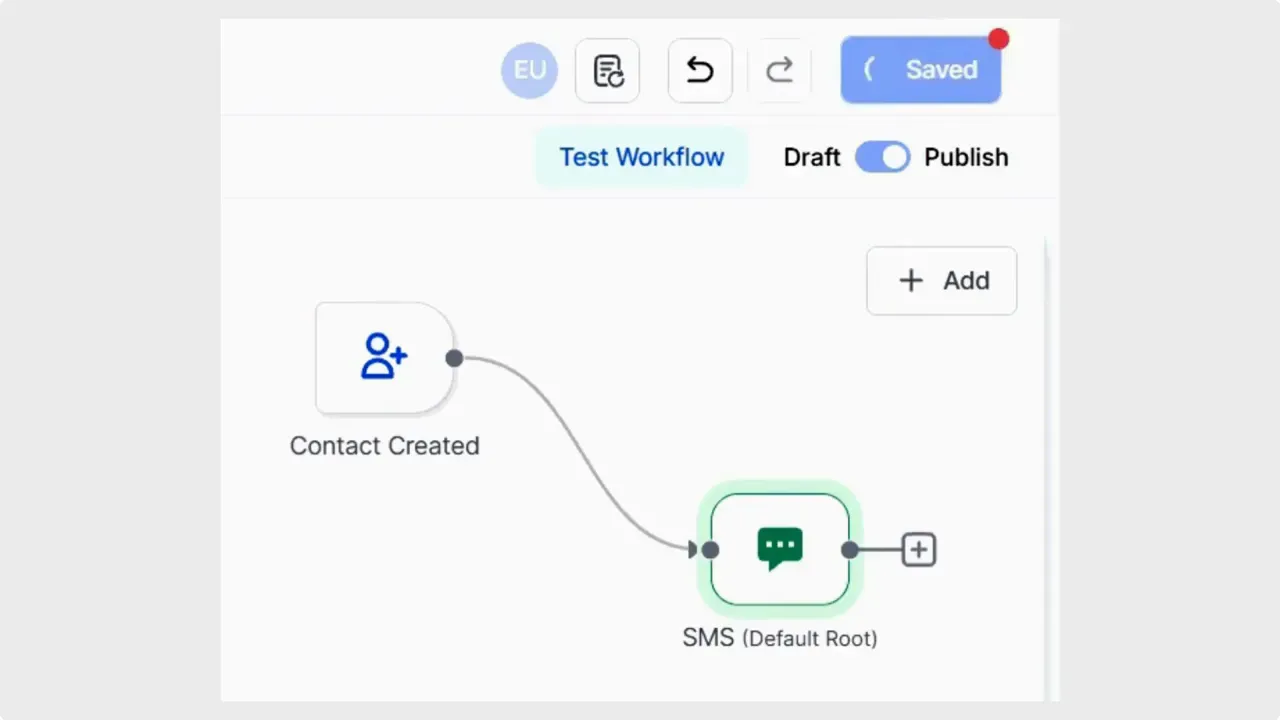Click the Draft label beside the toggle

812,157
